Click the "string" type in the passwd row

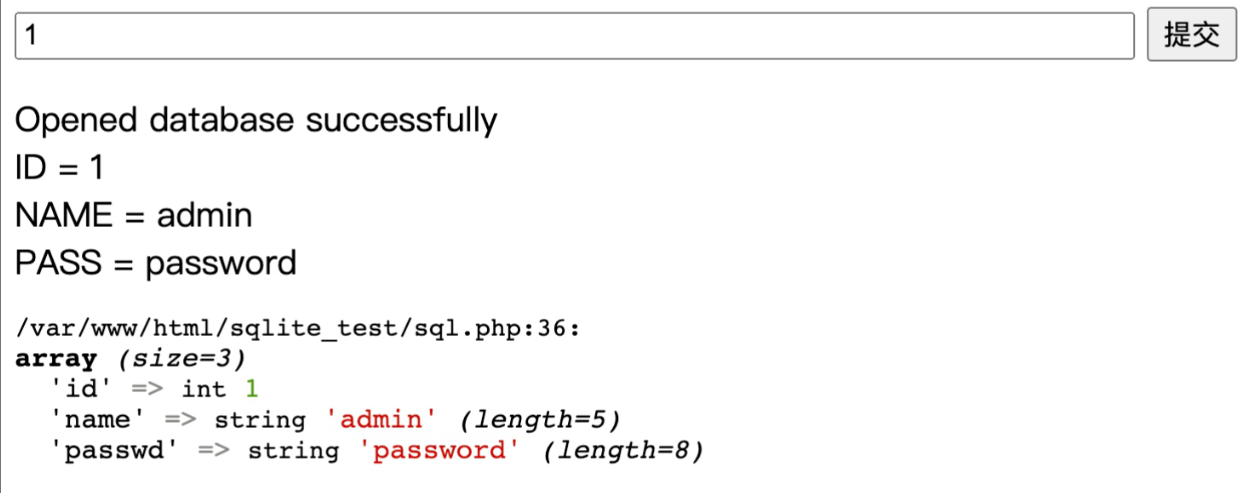(x=293, y=450)
